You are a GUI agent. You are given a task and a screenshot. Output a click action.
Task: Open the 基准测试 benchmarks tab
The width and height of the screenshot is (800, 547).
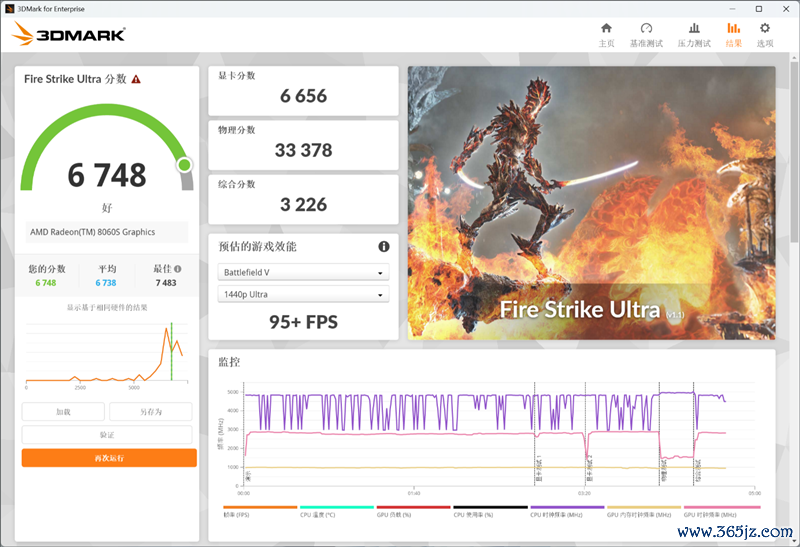646,35
